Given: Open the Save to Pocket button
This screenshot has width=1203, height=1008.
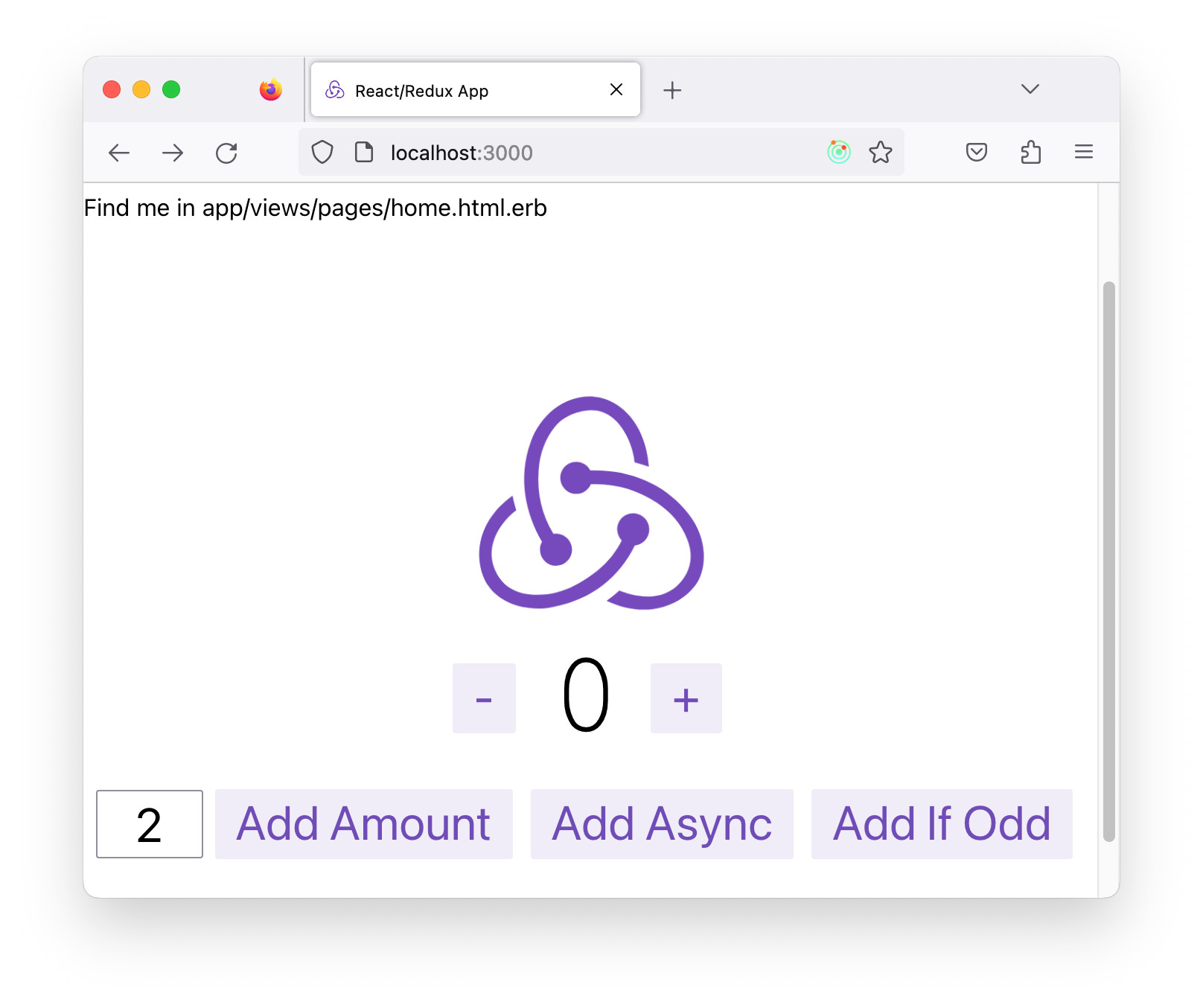Looking at the screenshot, I should tap(976, 153).
